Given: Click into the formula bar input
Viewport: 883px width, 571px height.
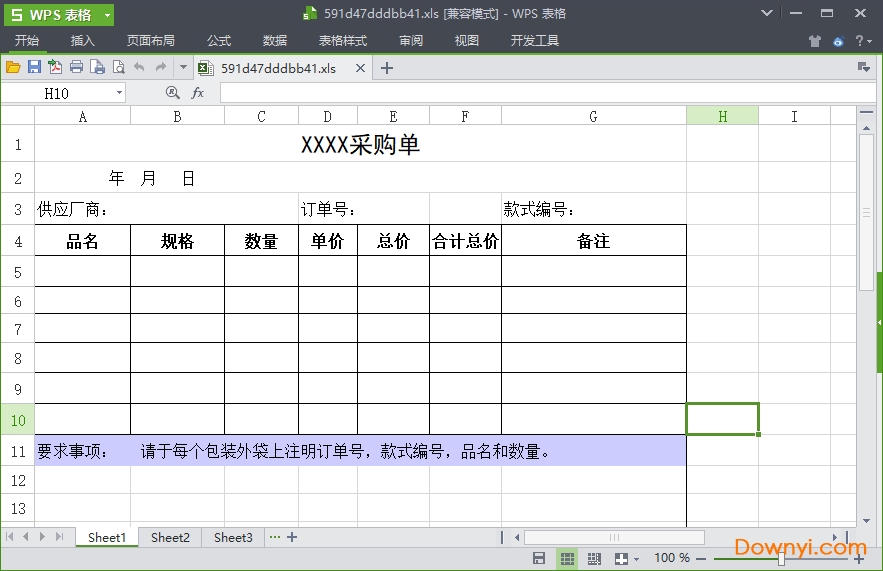Looking at the screenshot, I should (547, 92).
